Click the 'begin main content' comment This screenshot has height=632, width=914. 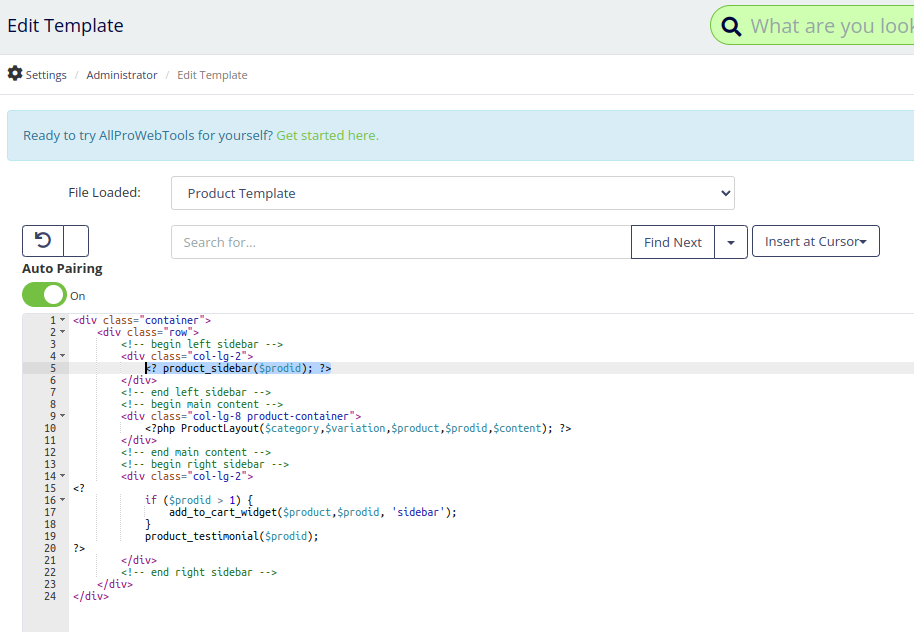click(x=202, y=404)
